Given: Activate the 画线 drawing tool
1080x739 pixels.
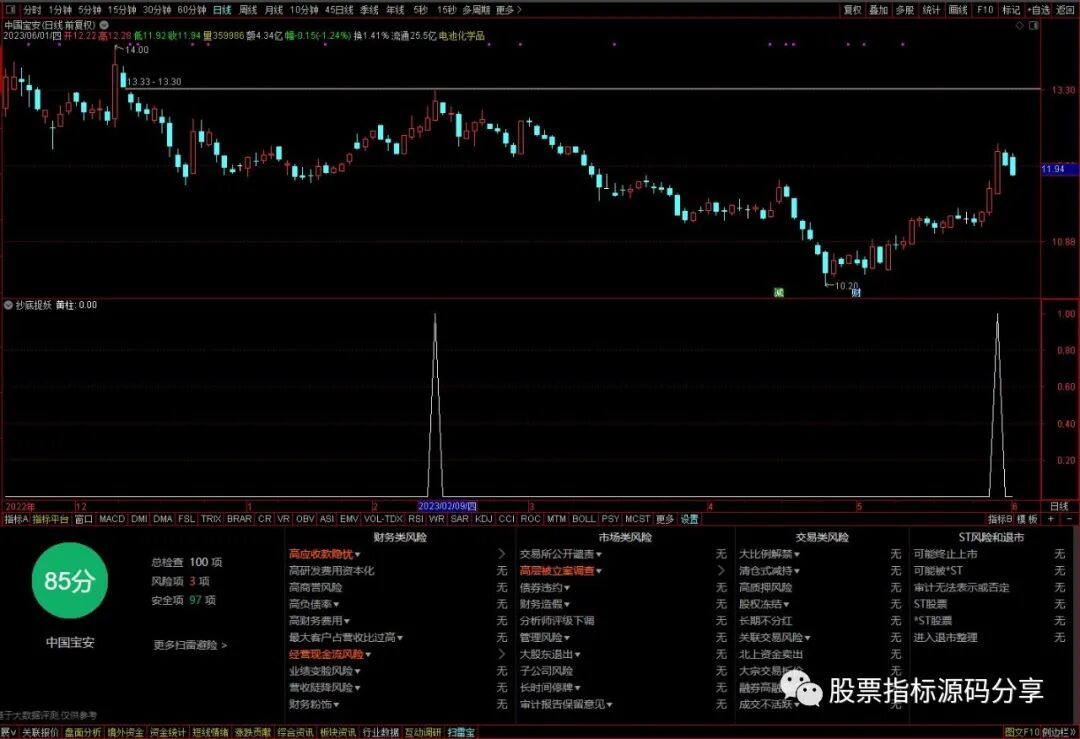Looking at the screenshot, I should (958, 10).
